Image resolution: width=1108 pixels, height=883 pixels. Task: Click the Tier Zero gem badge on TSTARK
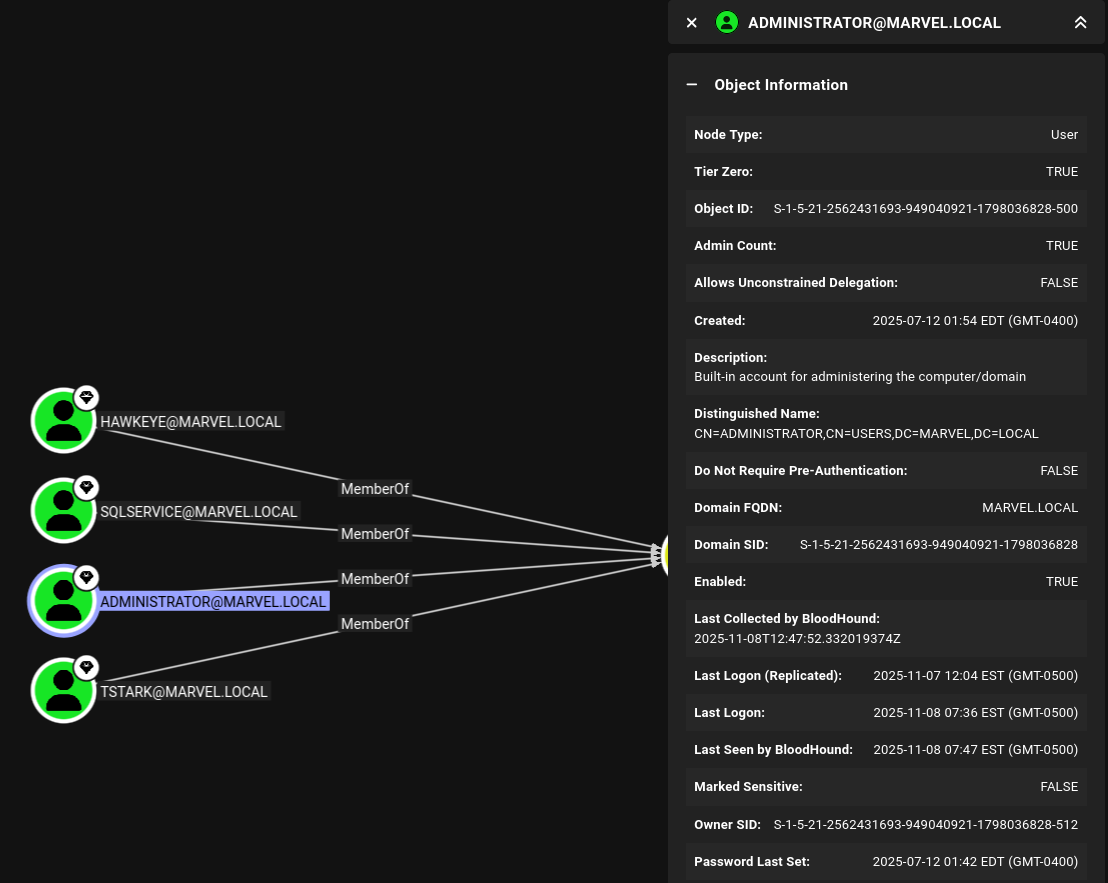[87, 668]
